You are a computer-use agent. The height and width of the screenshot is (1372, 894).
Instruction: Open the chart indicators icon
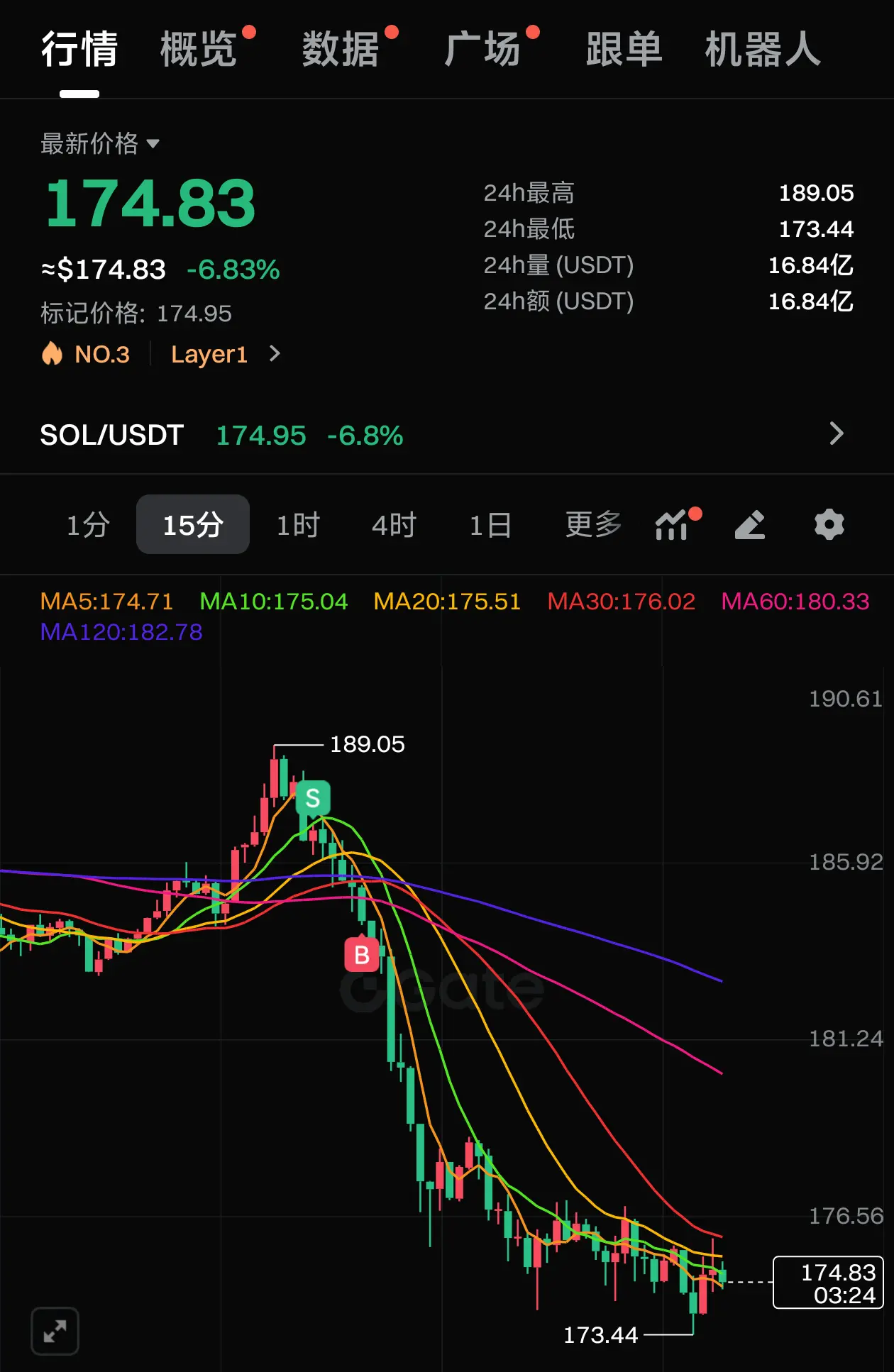671,525
